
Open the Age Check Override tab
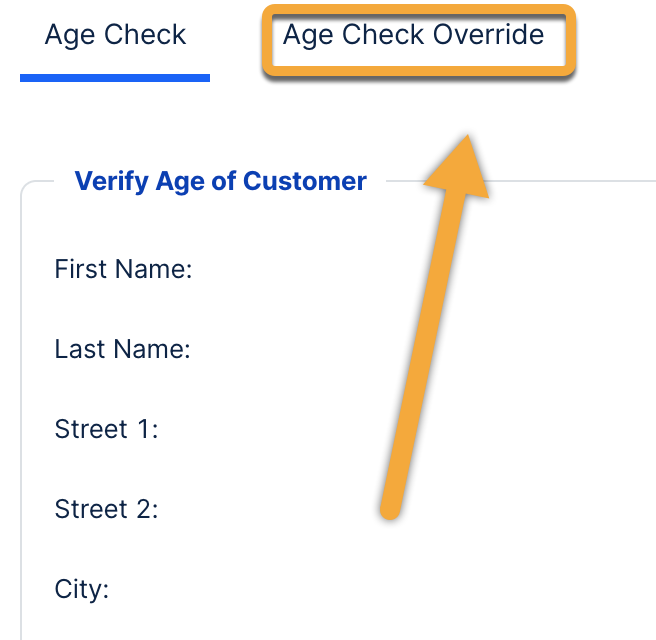(413, 36)
